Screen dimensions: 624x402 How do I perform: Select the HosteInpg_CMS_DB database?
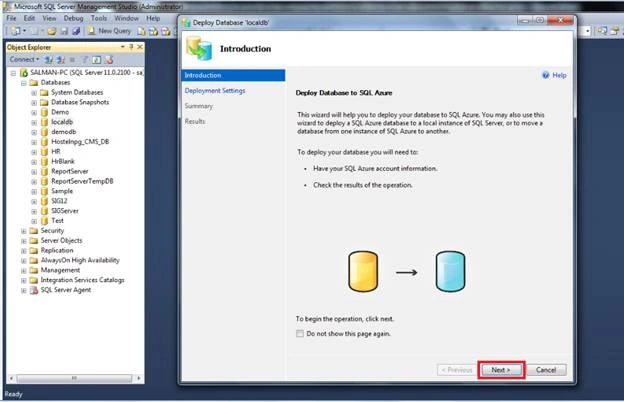pyautogui.click(x=80, y=142)
